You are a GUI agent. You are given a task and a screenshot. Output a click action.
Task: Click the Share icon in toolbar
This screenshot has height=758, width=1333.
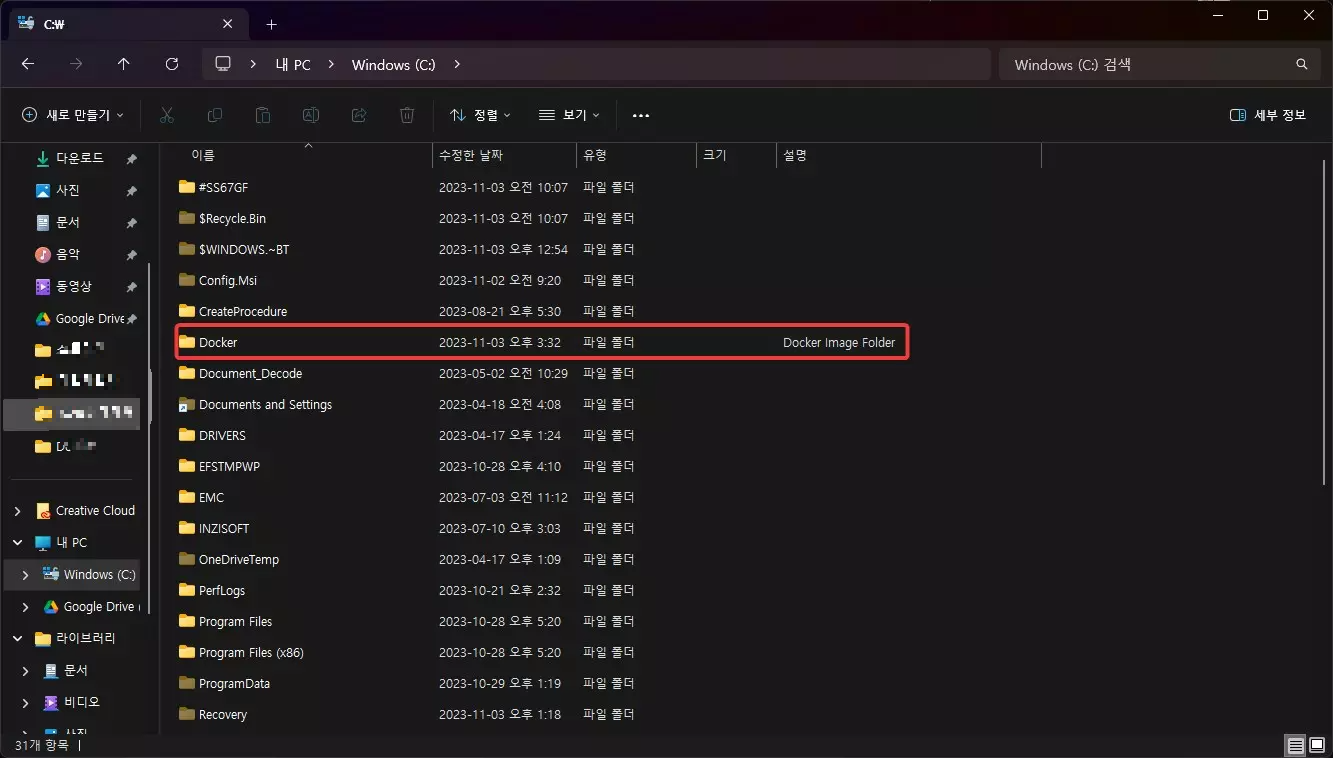(359, 115)
